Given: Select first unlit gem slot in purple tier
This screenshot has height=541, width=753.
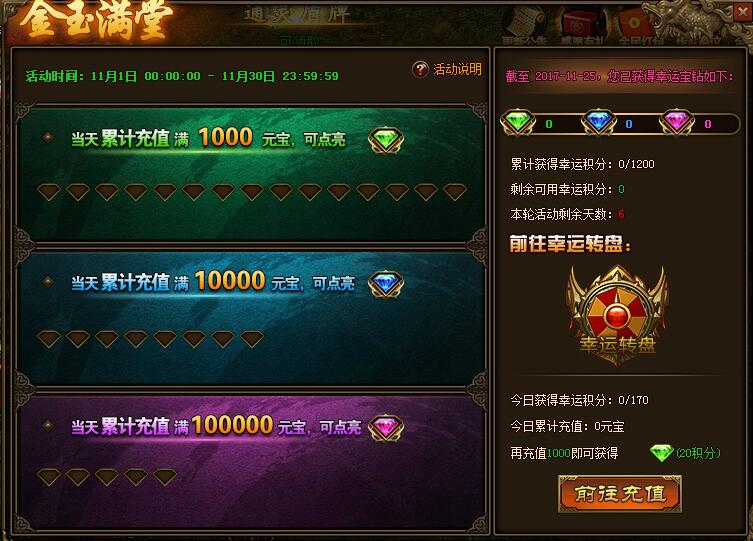Looking at the screenshot, I should 49,477.
